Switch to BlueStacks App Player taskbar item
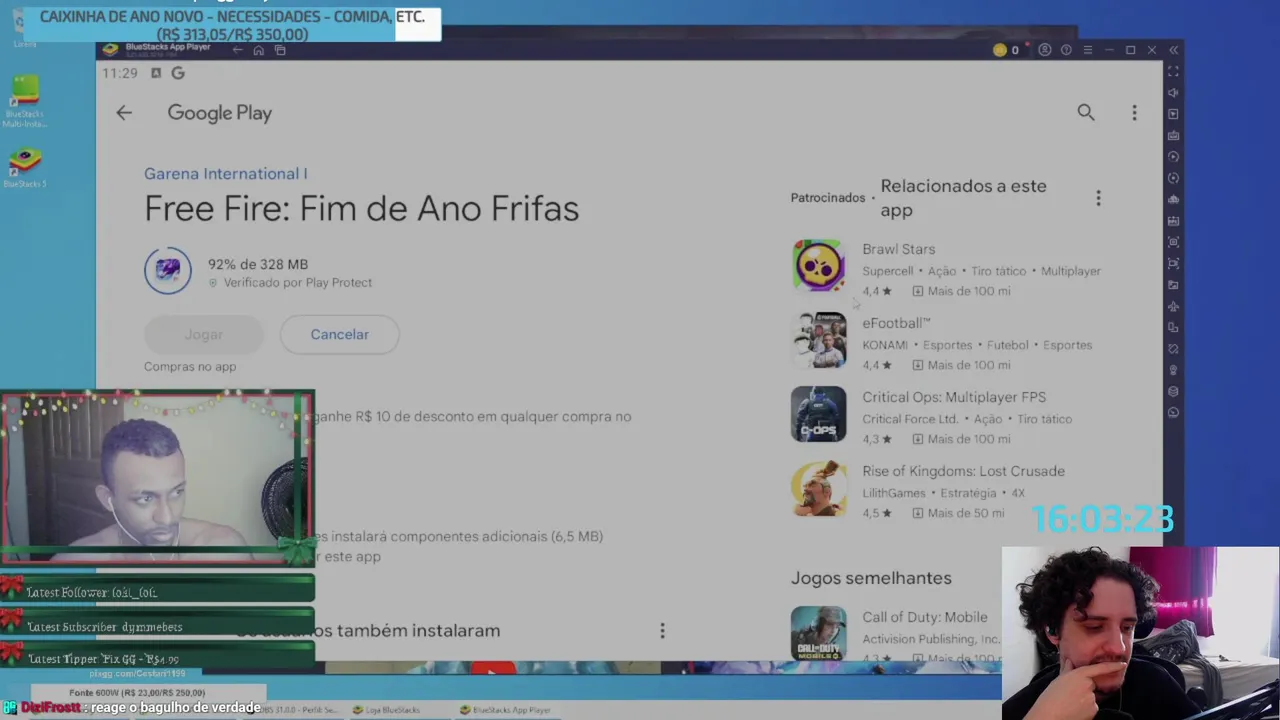 506,710
